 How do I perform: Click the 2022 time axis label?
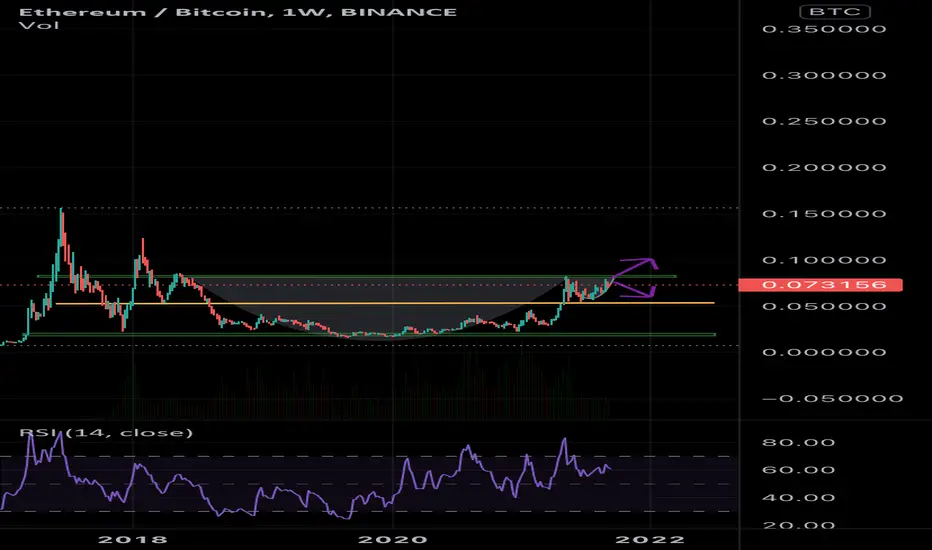coord(650,539)
